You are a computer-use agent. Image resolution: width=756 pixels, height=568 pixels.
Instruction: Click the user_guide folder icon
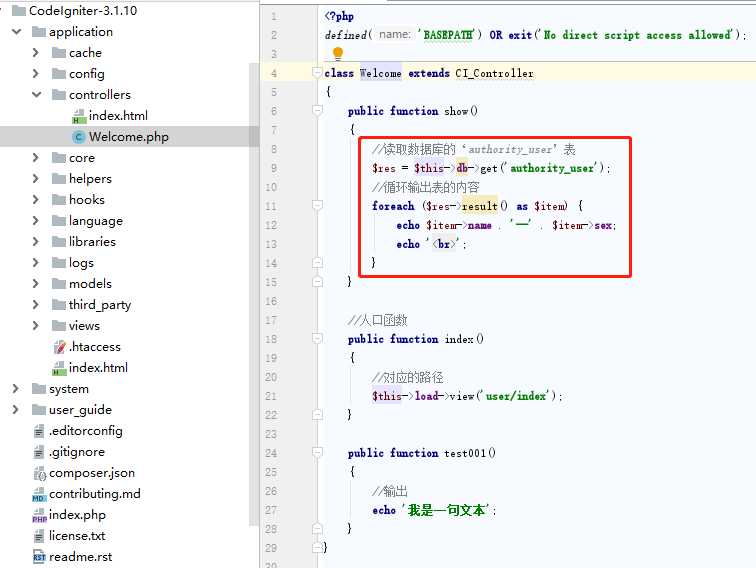pos(39,410)
